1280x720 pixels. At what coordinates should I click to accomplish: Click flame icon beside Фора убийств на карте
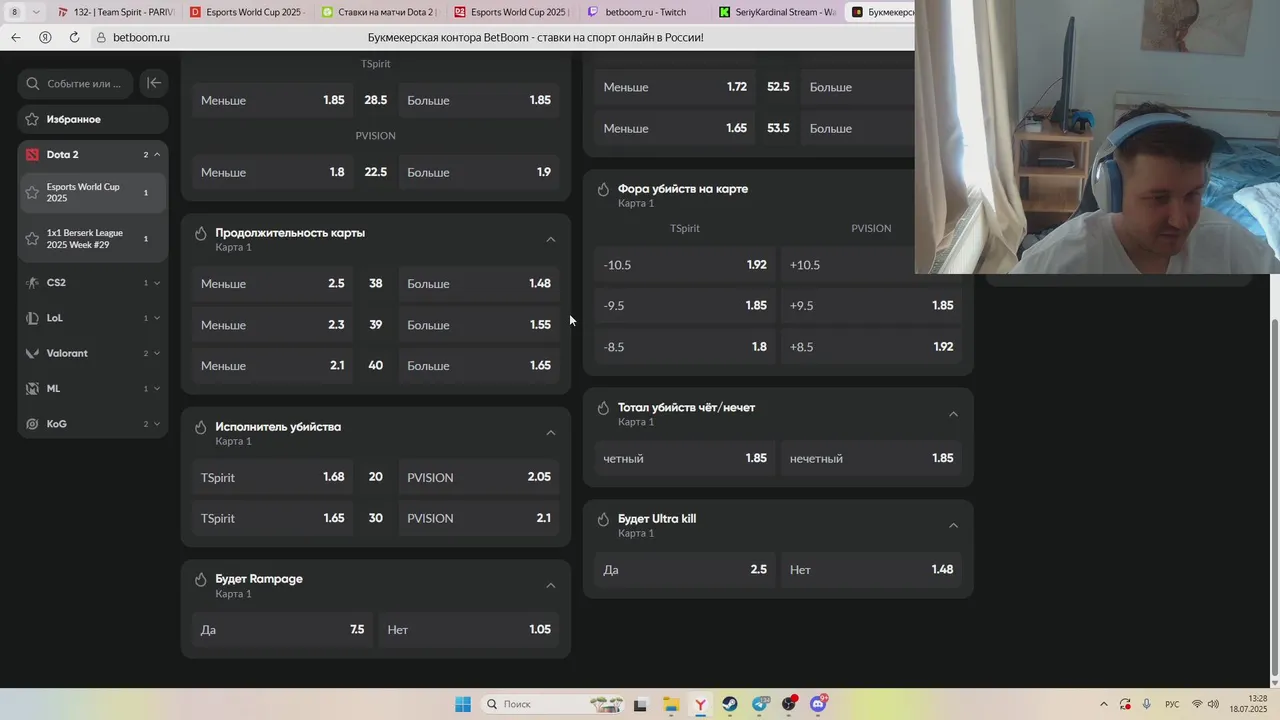603,189
